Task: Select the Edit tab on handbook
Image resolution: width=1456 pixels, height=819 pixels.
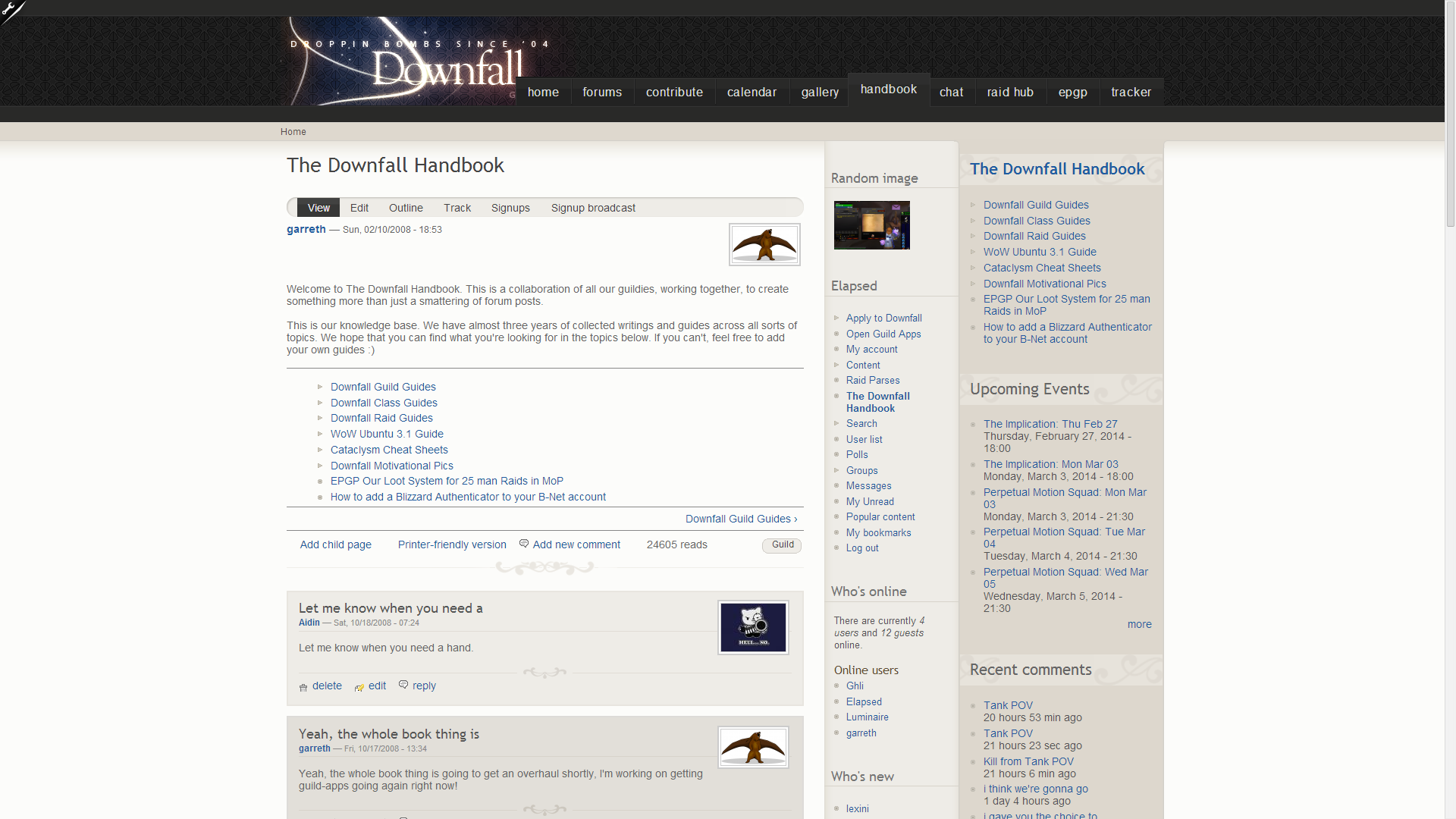Action: tap(359, 207)
